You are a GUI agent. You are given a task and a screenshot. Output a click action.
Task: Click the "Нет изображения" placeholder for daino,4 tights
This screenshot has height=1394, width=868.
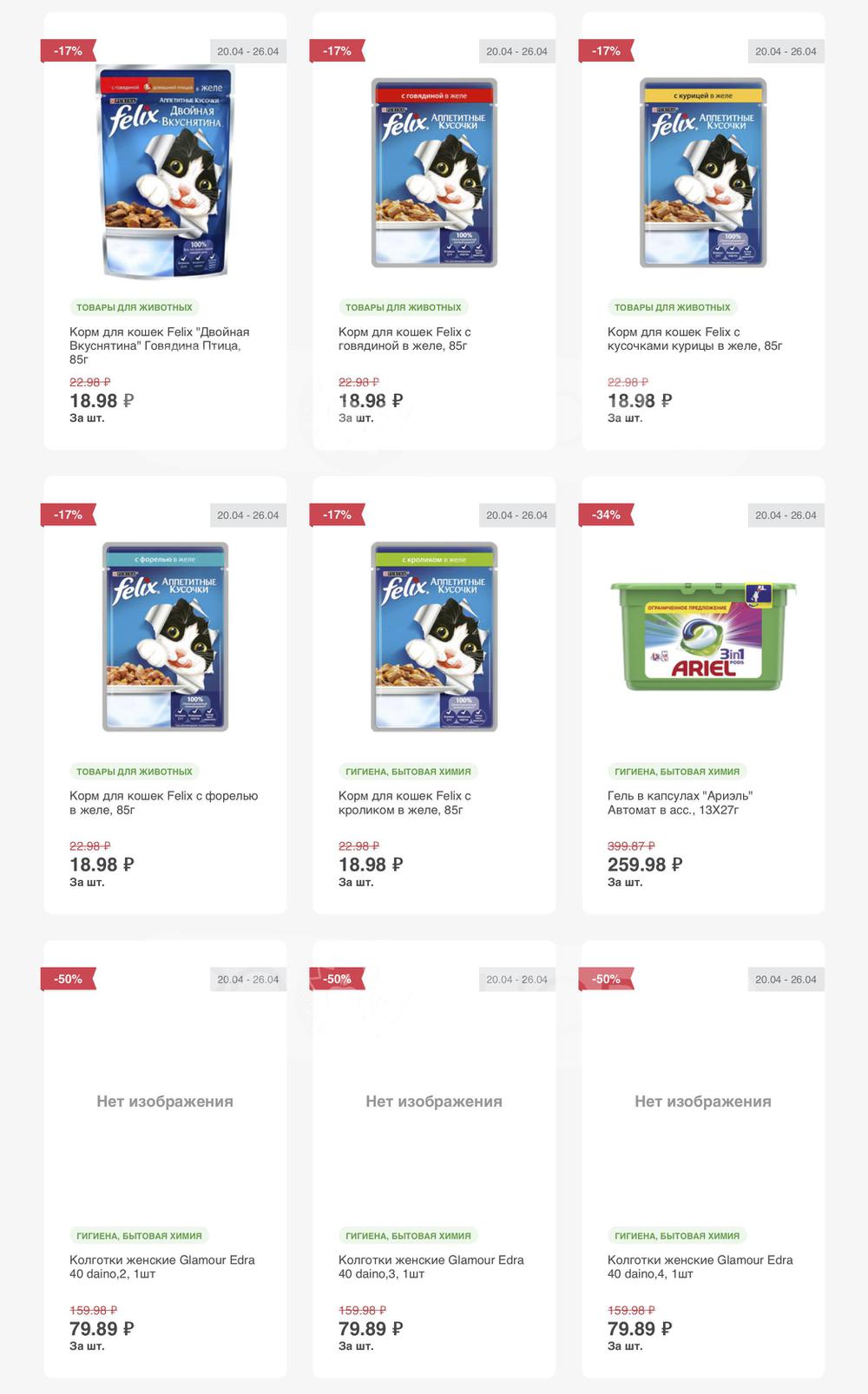coord(703,1101)
